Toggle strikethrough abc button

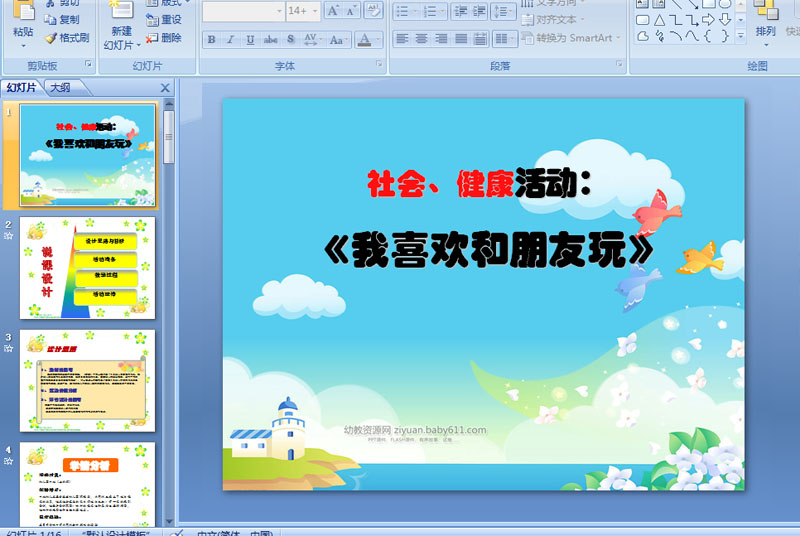point(270,39)
